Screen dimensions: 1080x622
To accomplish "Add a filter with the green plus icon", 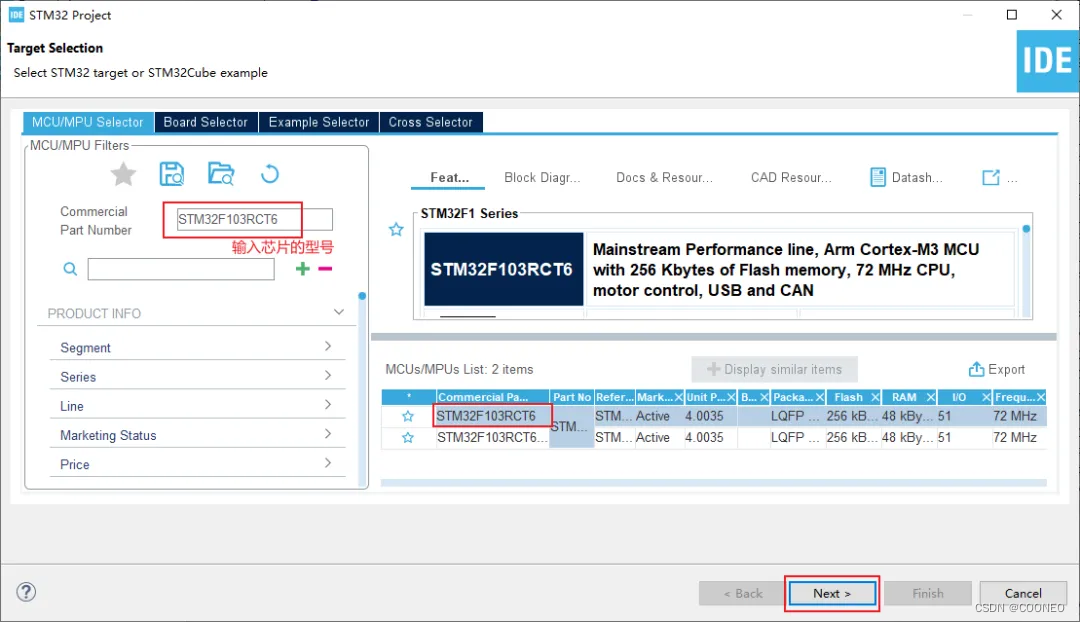I will point(302,269).
